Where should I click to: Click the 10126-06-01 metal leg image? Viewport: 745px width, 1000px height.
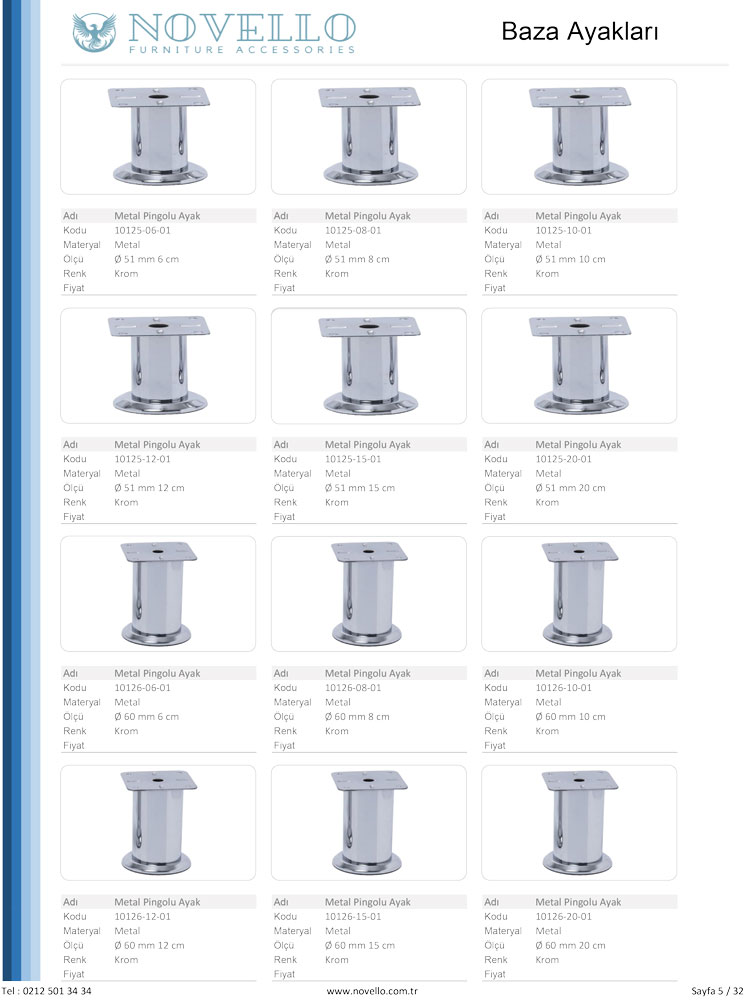158,594
